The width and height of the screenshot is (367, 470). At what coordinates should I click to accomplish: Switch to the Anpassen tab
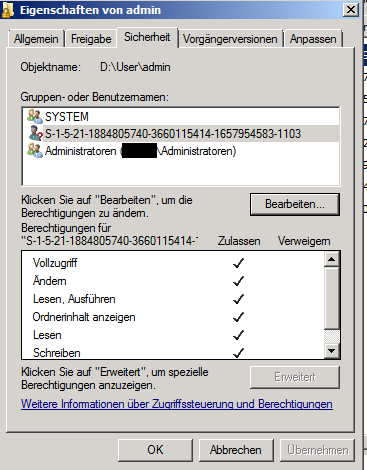tap(313, 39)
